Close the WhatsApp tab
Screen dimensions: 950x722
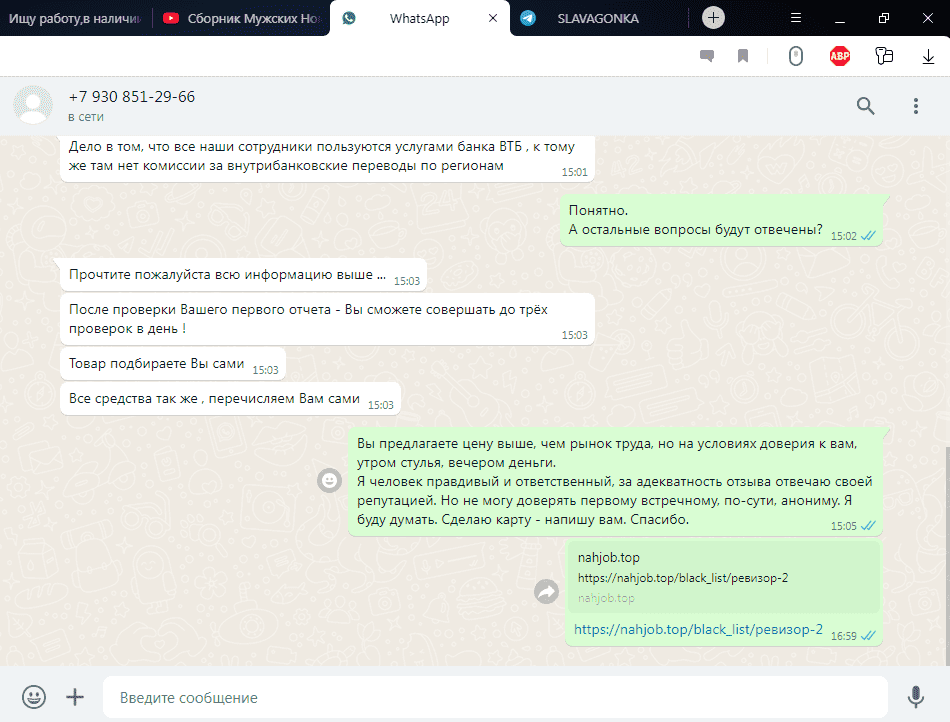click(x=493, y=18)
